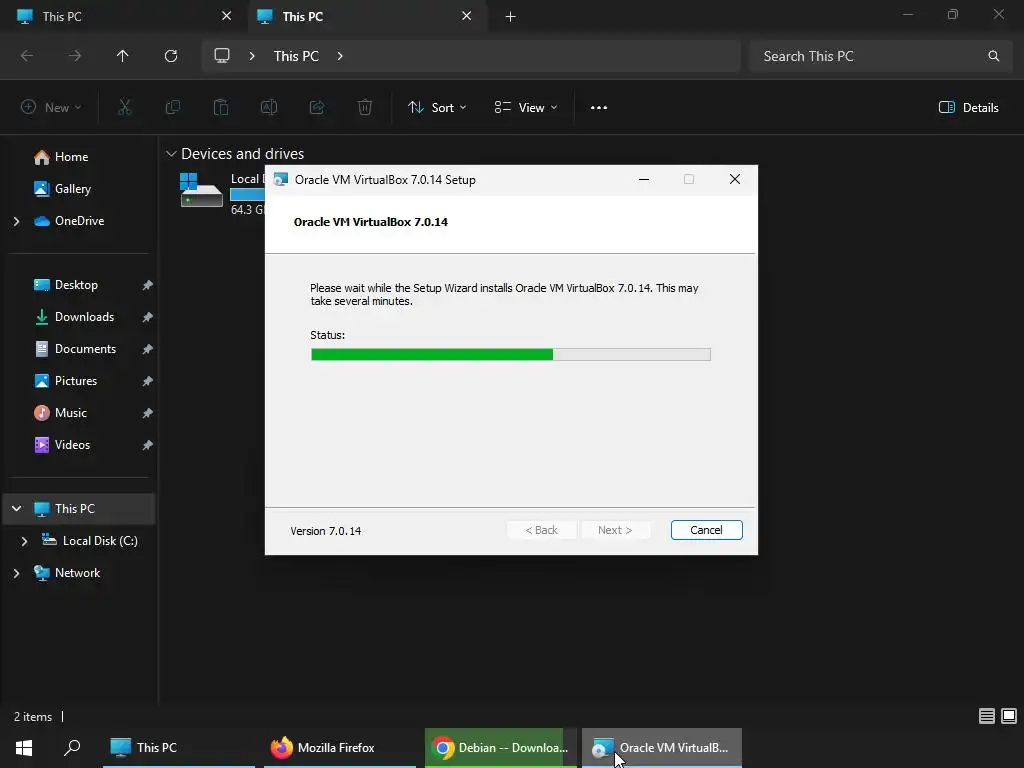Open the Desktop quick access folder
Image resolution: width=1024 pixels, height=768 pixels.
(x=76, y=285)
